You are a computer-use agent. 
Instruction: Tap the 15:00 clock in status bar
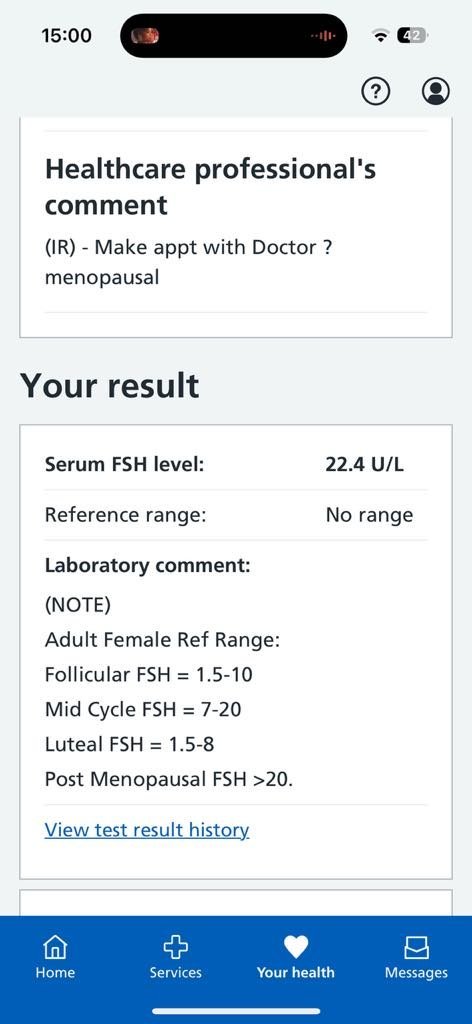tap(66, 35)
